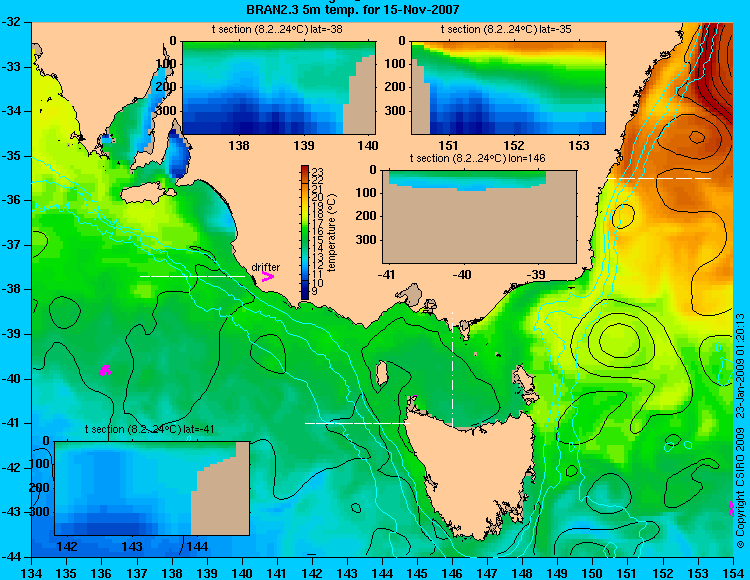Screen dimensions: 750x580
Task: Click the 't section (8.2..24°C) lat=-35' caption
Action: [506, 30]
